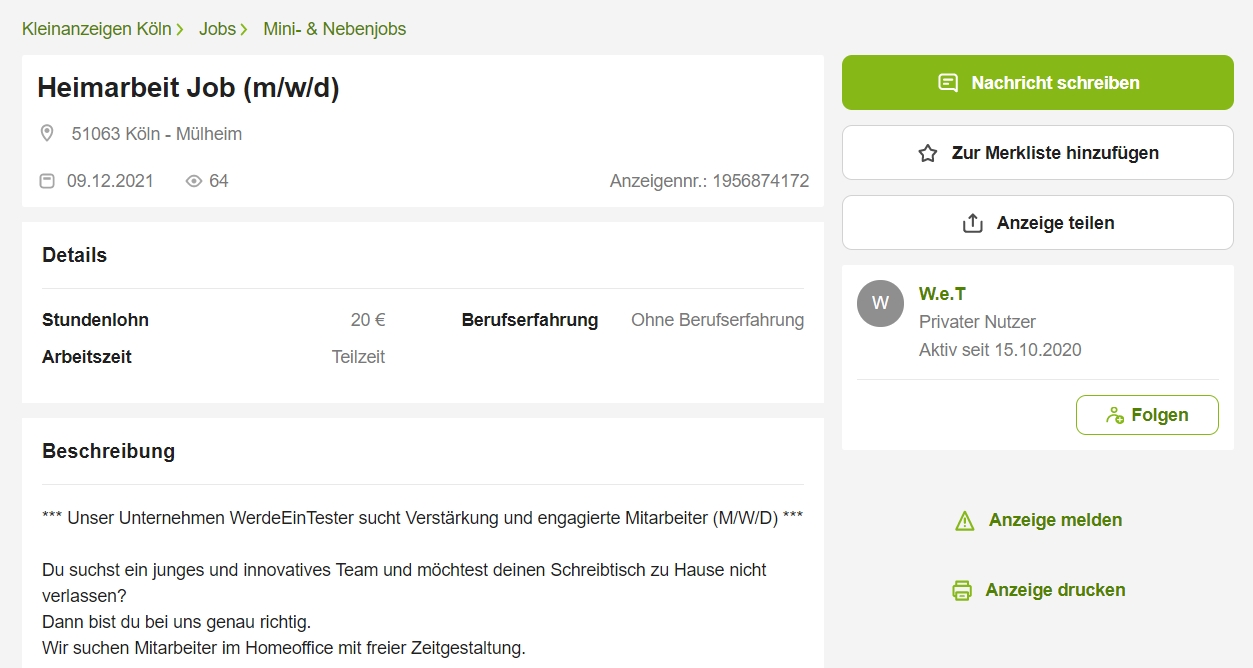Click the location pin icon

(x=46, y=133)
